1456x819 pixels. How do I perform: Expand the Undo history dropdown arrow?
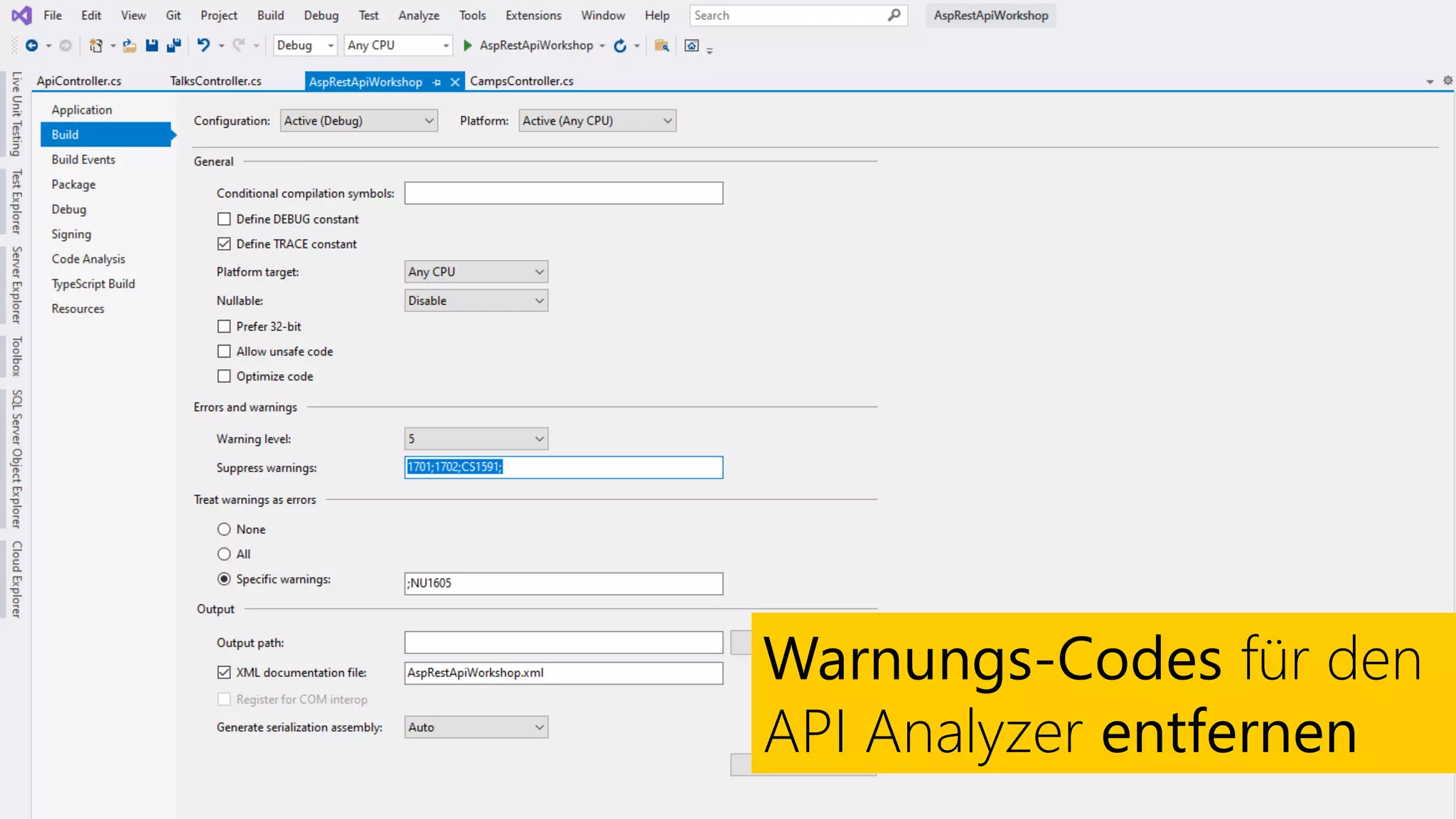click(221, 46)
